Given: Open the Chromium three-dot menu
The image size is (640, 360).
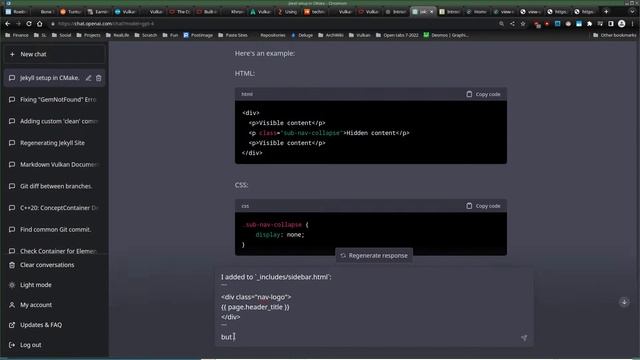Looking at the screenshot, I should (x=633, y=24).
